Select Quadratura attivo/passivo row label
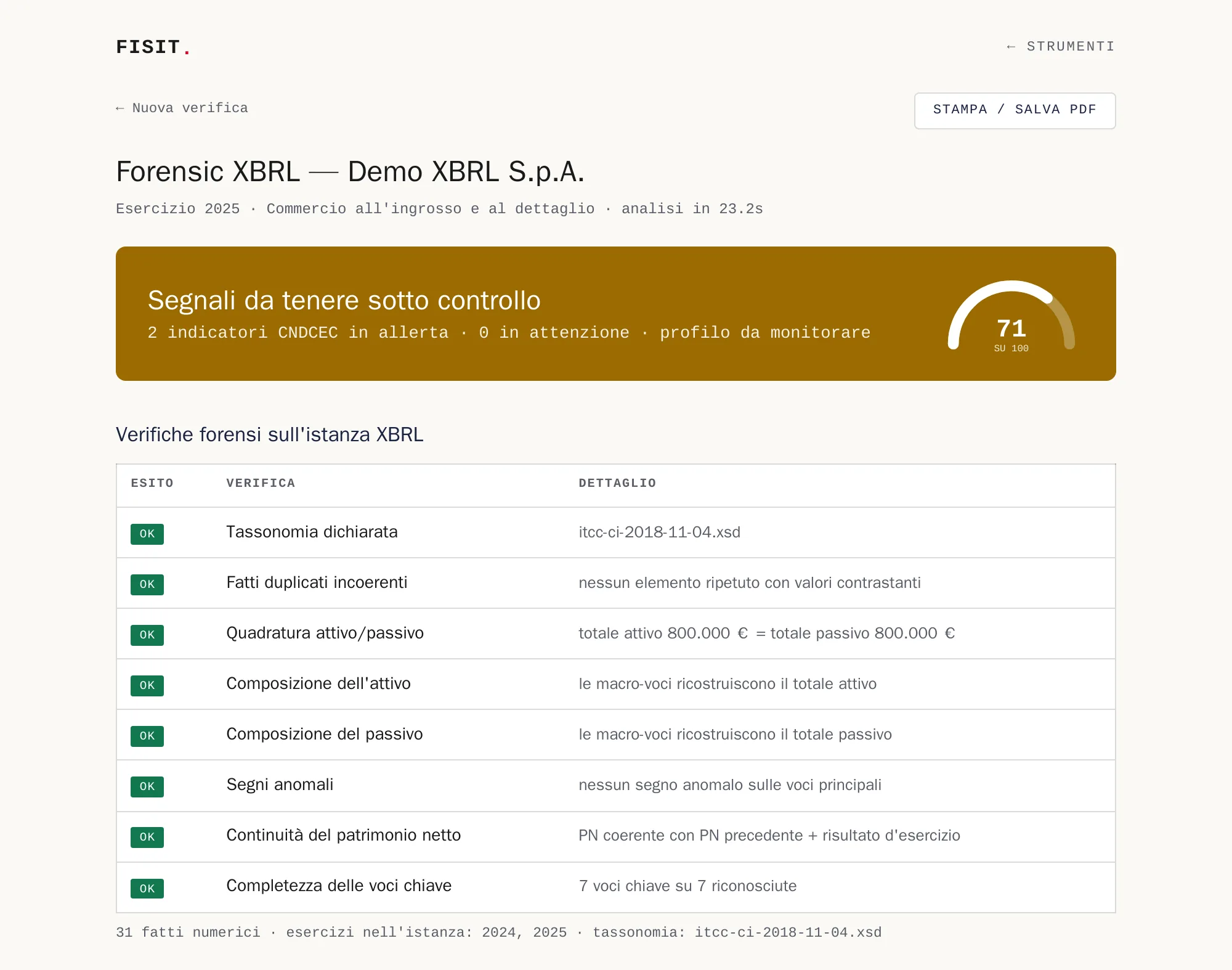The height and width of the screenshot is (970, 1232). click(325, 633)
